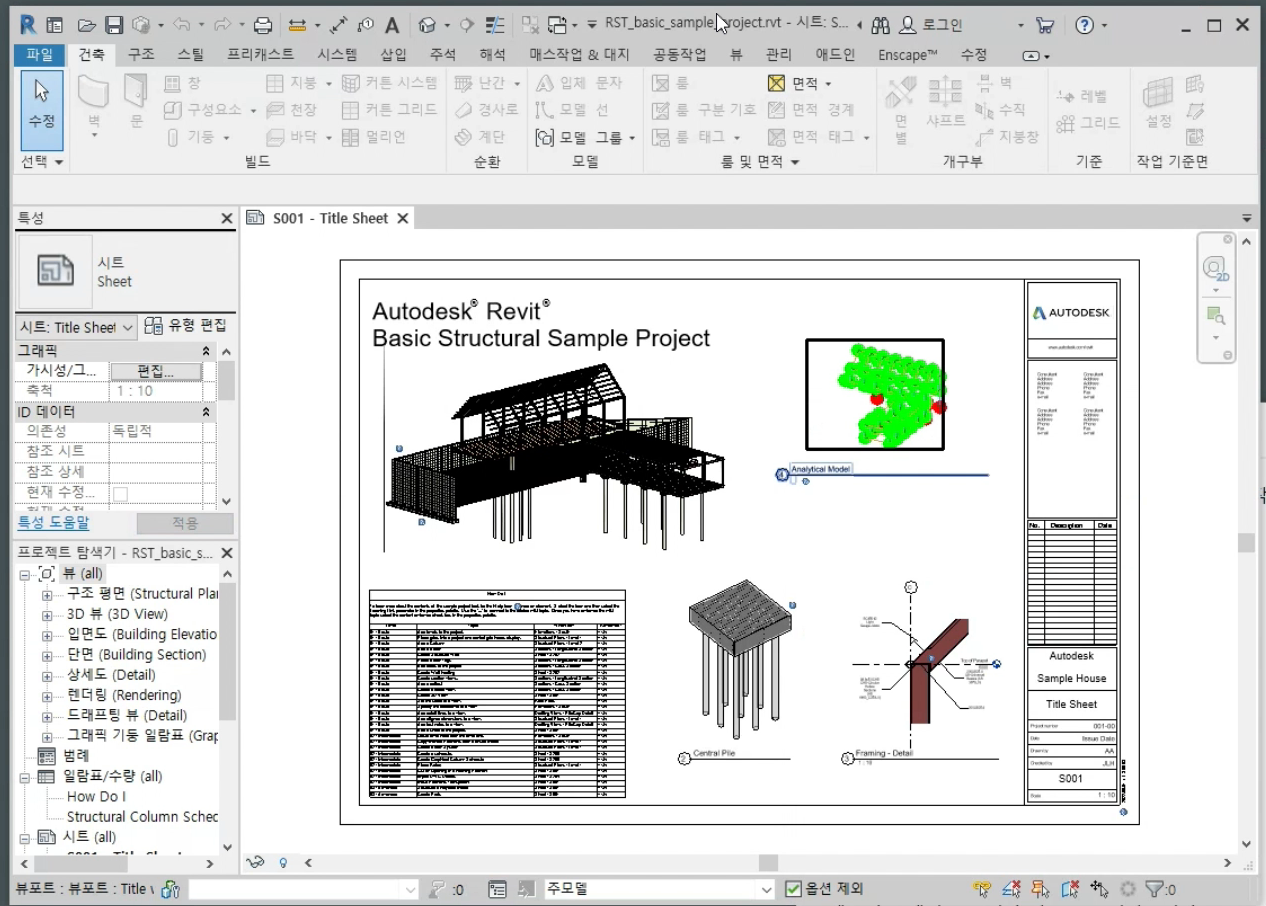Image resolution: width=1266 pixels, height=906 pixels.
Task: Click the 면적 경계 tool
Action: 811,110
